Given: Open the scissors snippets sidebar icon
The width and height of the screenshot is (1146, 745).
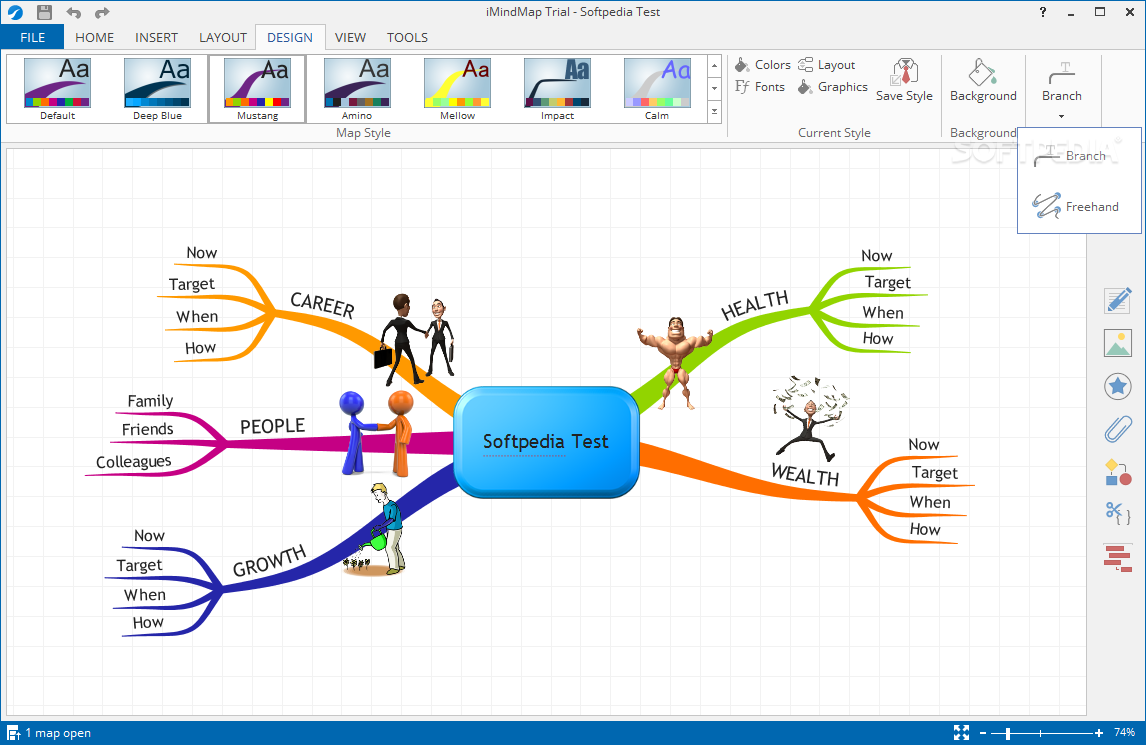Looking at the screenshot, I should (x=1117, y=514).
